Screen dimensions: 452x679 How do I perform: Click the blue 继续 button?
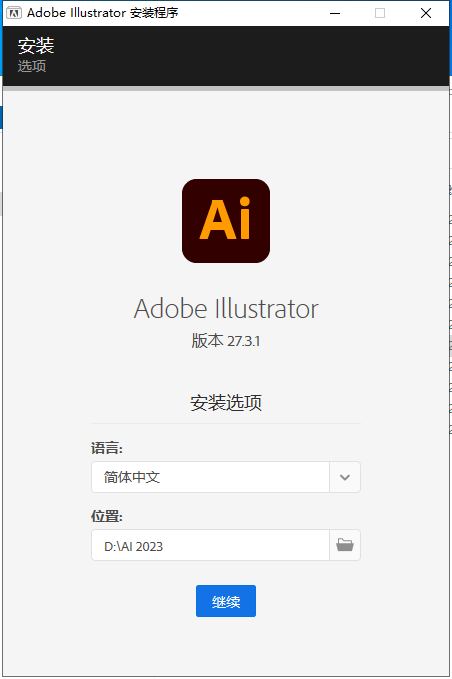(226, 601)
